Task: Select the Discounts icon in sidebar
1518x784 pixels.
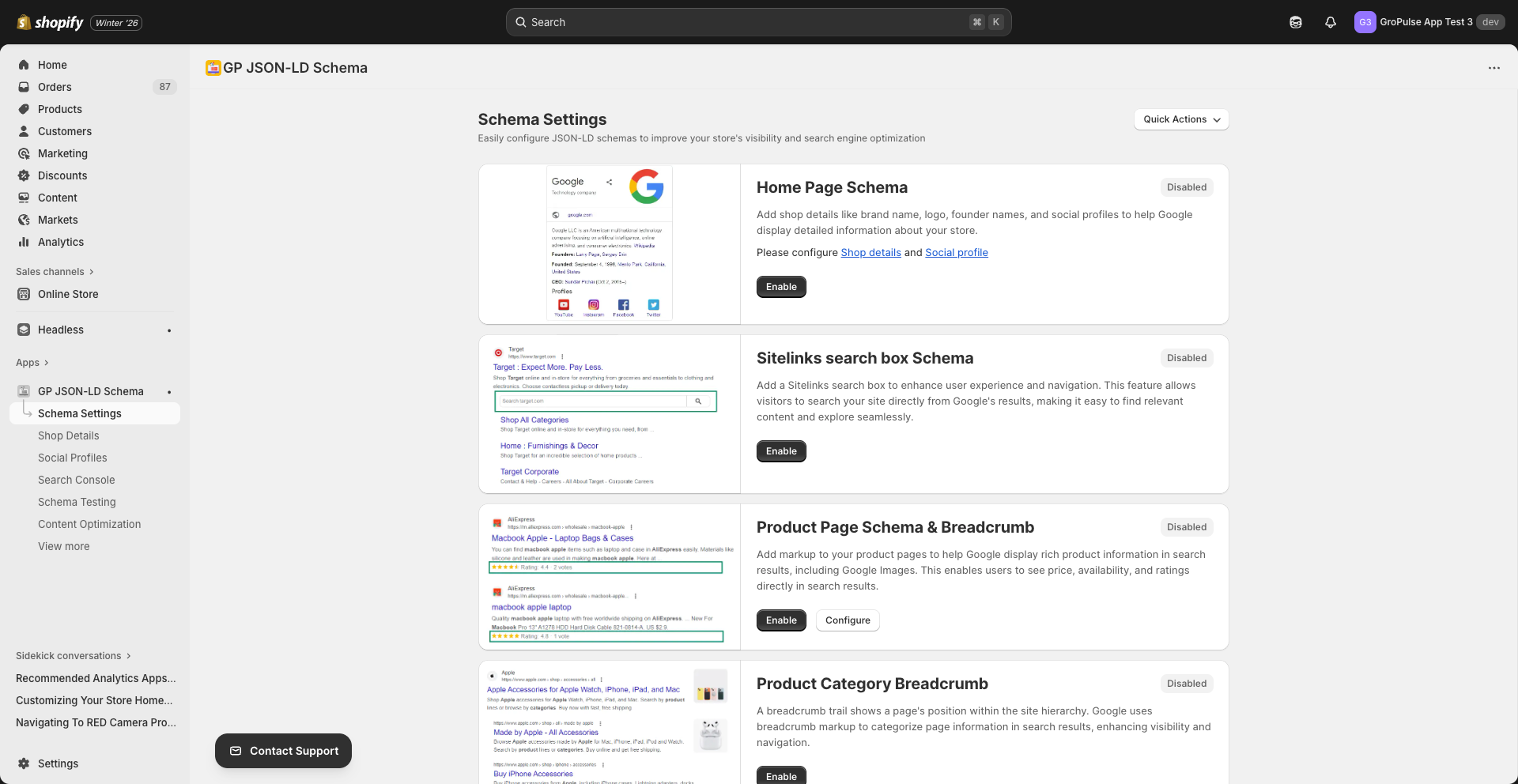Action: tap(24, 175)
